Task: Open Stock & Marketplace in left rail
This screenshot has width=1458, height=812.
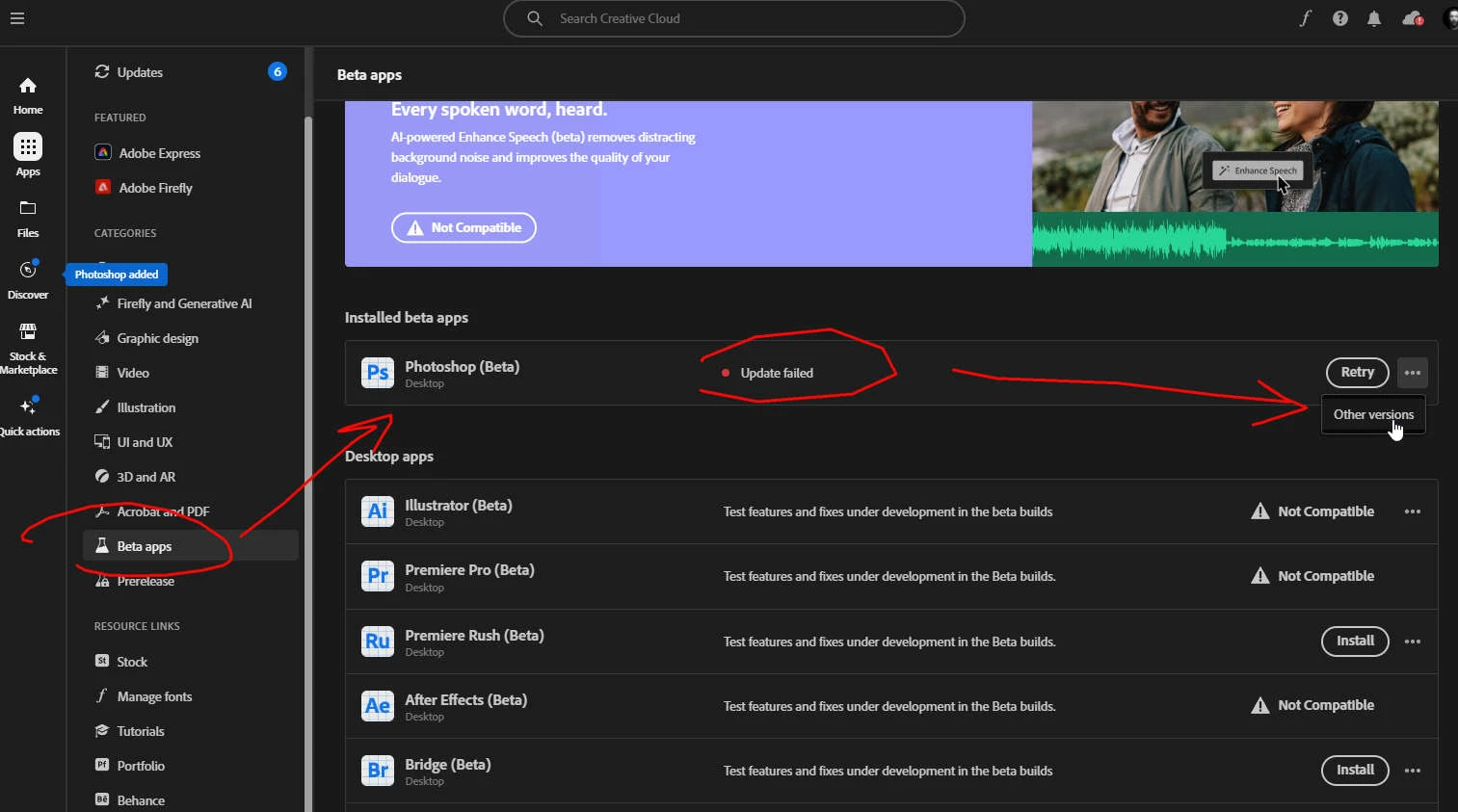Action: [29, 349]
